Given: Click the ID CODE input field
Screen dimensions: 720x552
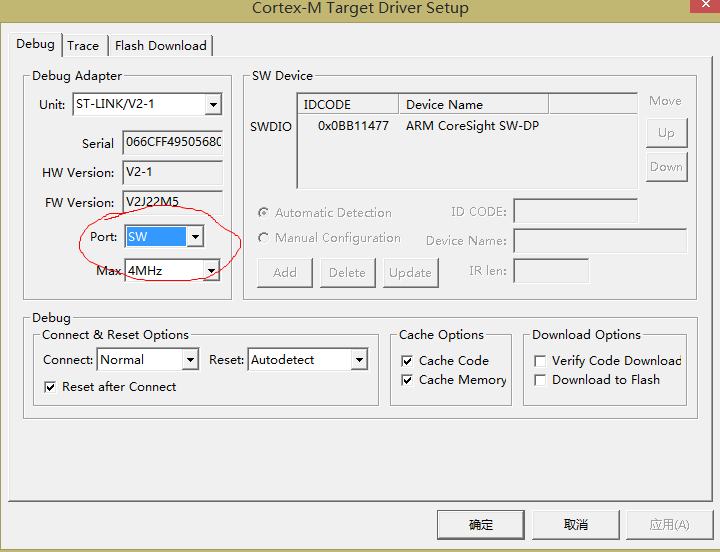Looking at the screenshot, I should tap(575, 211).
